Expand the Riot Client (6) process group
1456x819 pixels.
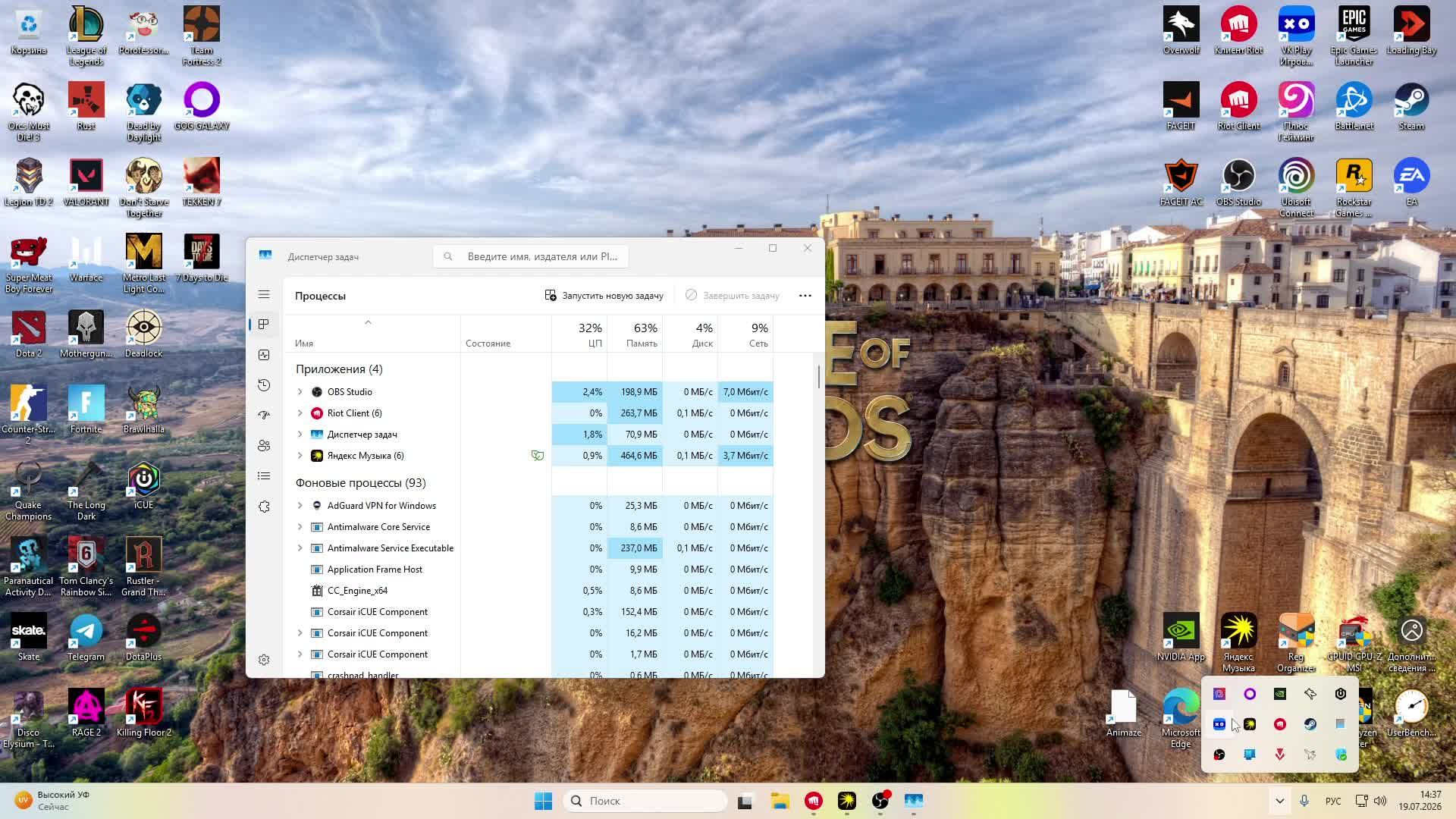(x=300, y=413)
